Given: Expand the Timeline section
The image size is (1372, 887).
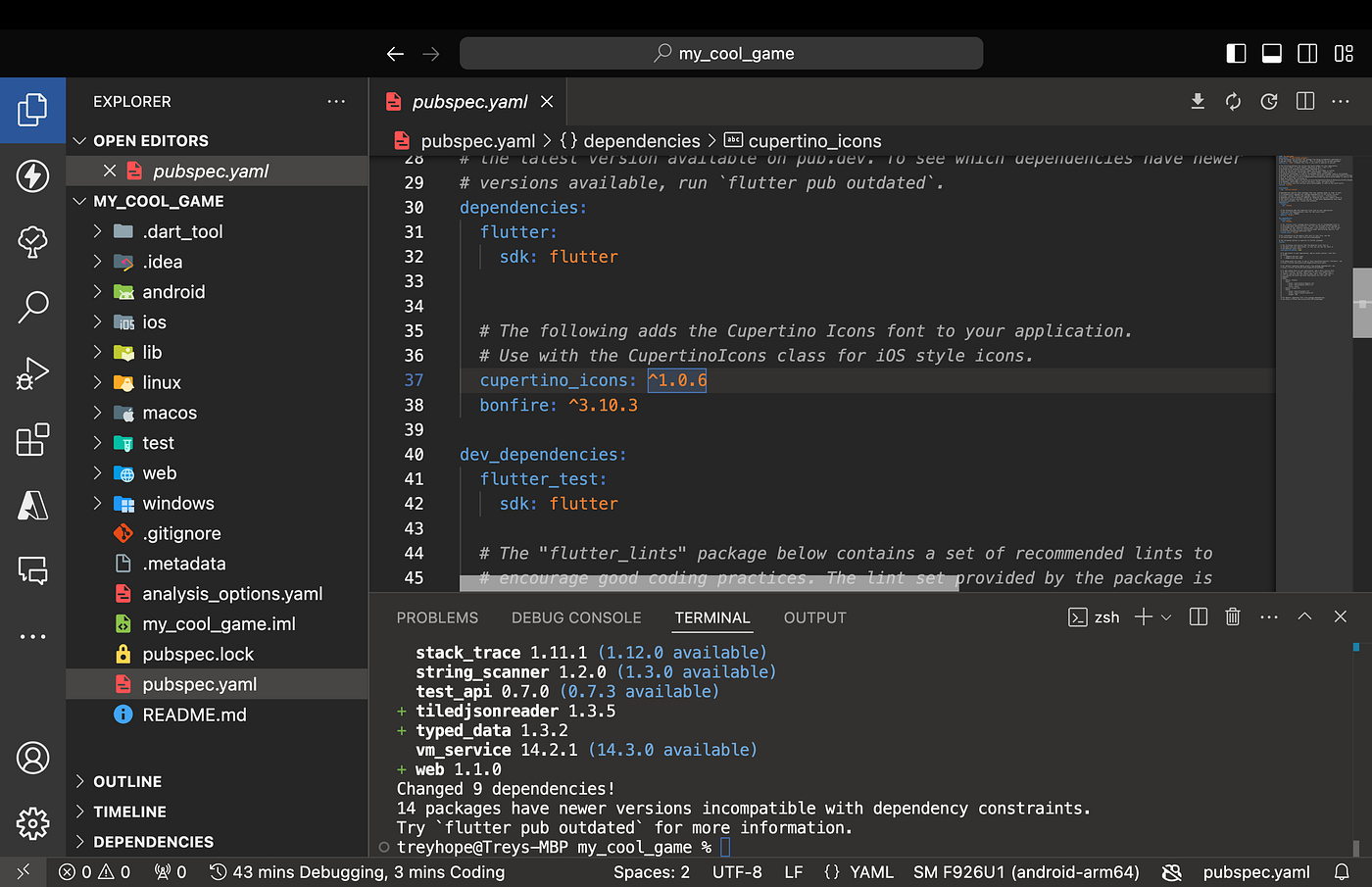Looking at the screenshot, I should click(x=80, y=812).
